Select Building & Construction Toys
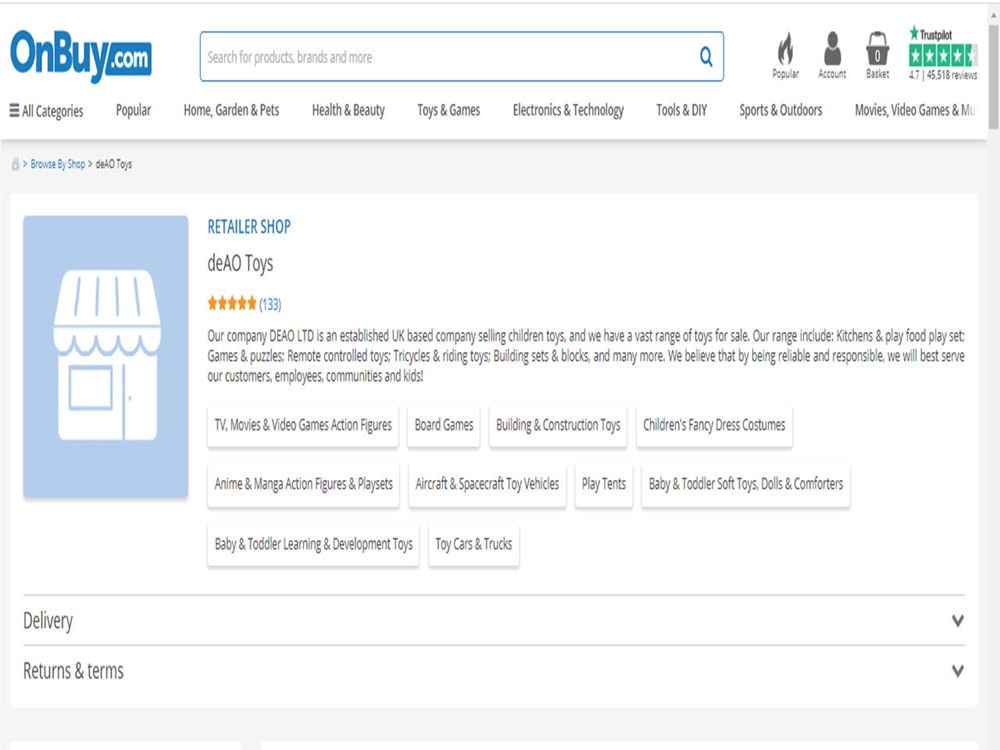Viewport: 1000px width, 750px height. [x=558, y=425]
